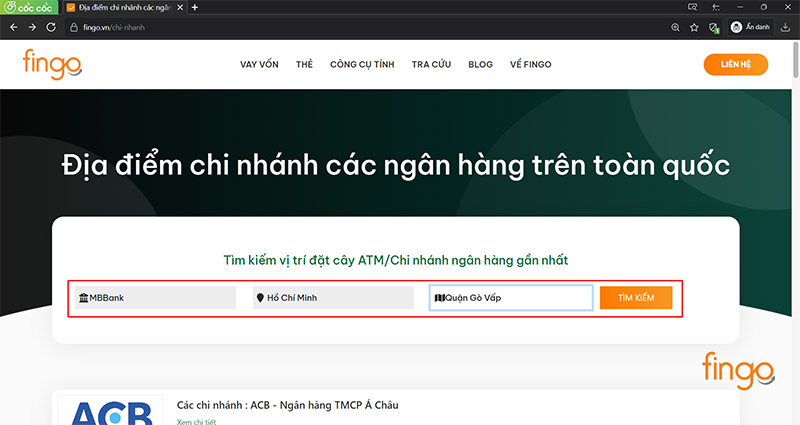Open the BLOG menu item

click(x=481, y=64)
